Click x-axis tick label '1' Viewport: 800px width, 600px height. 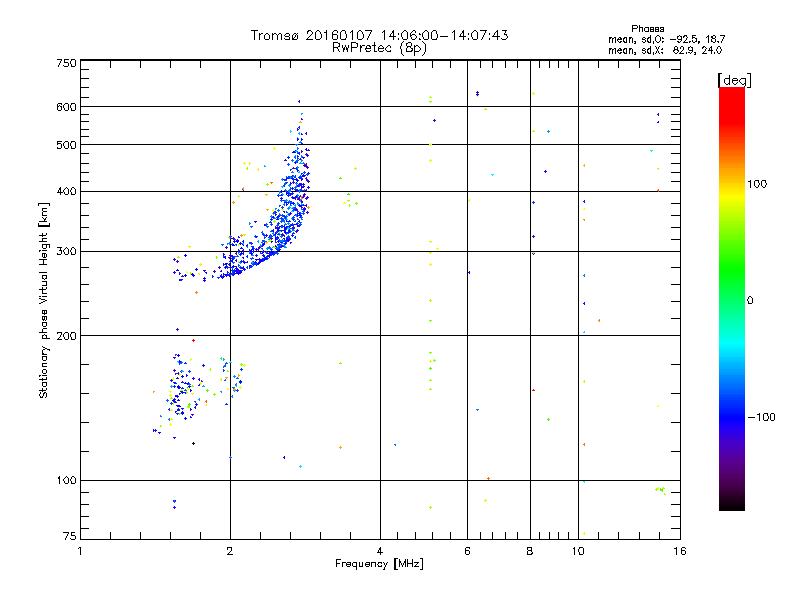coord(80,552)
